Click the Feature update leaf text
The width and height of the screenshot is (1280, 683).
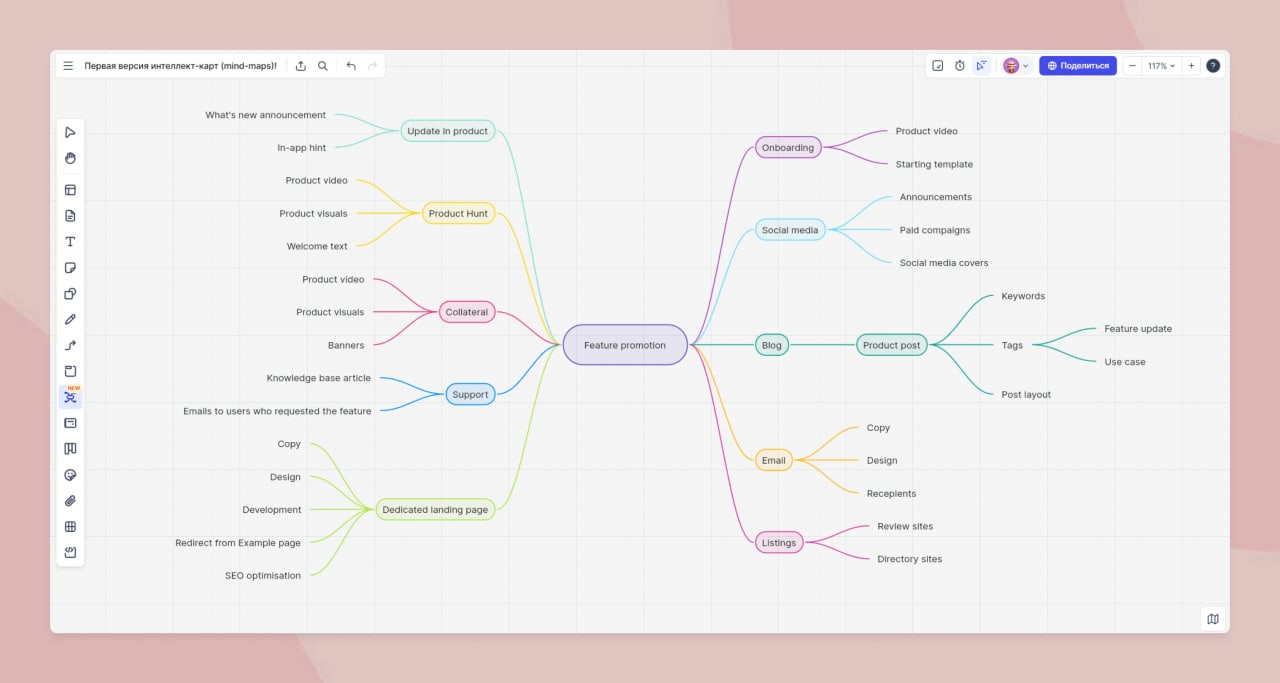(1138, 329)
